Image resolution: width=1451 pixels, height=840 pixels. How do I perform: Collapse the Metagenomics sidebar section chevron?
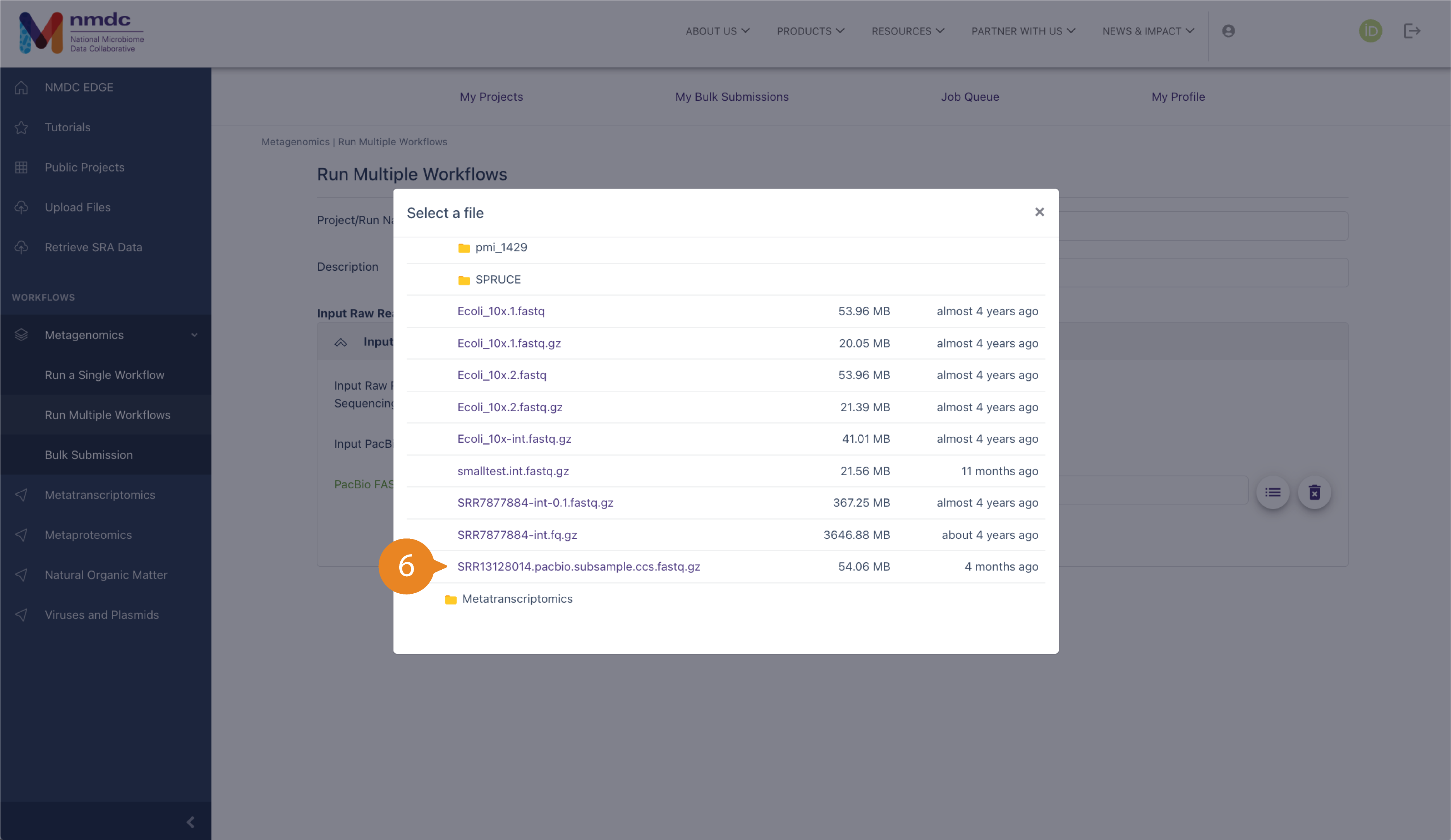point(194,335)
